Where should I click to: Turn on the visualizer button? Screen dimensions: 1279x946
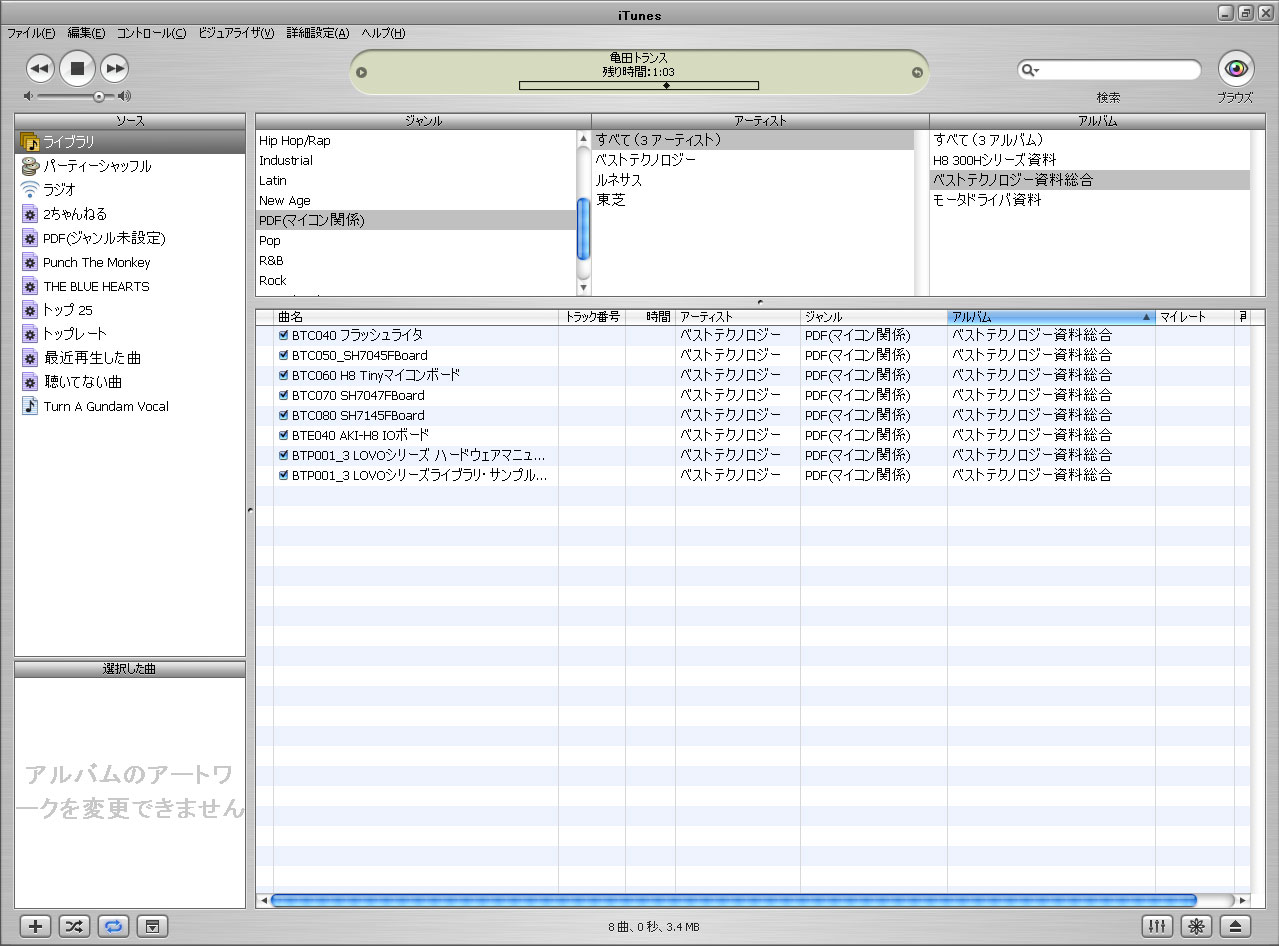(1196, 926)
